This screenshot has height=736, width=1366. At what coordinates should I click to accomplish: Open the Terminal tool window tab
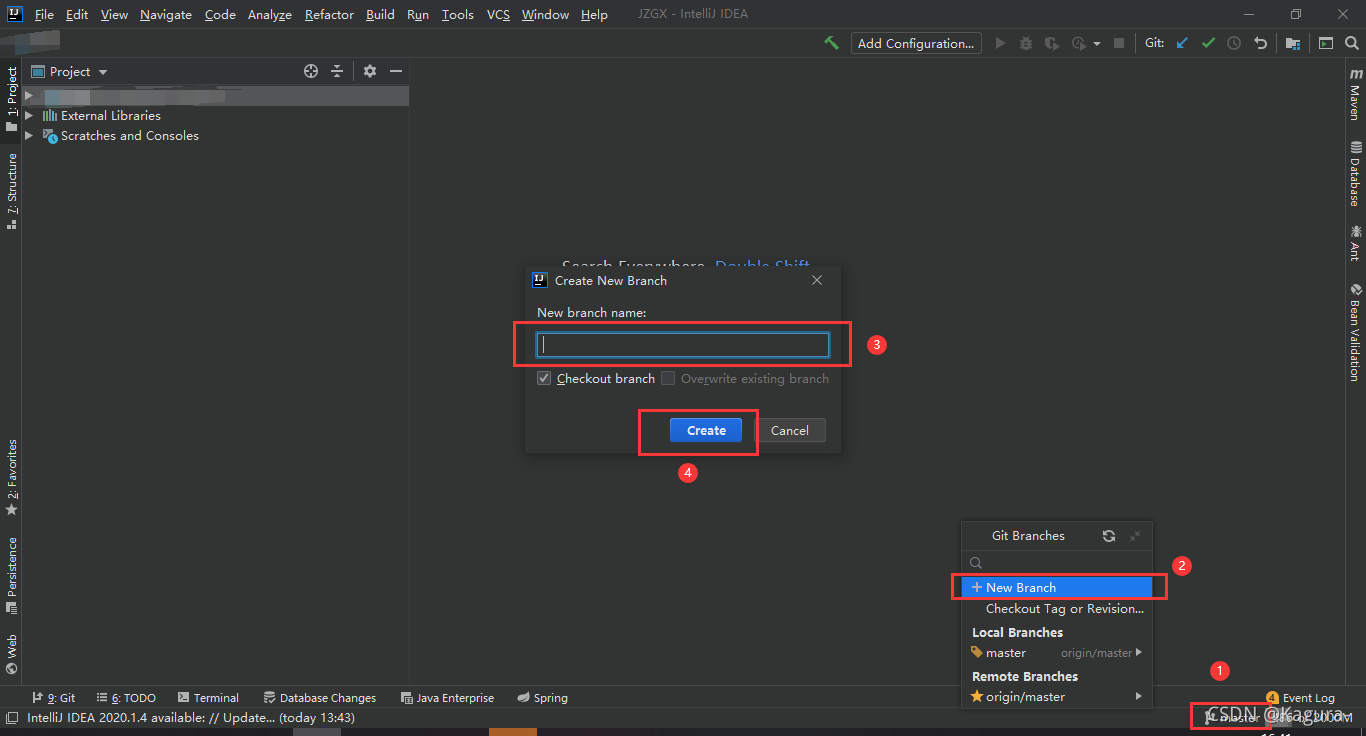pyautogui.click(x=208, y=698)
